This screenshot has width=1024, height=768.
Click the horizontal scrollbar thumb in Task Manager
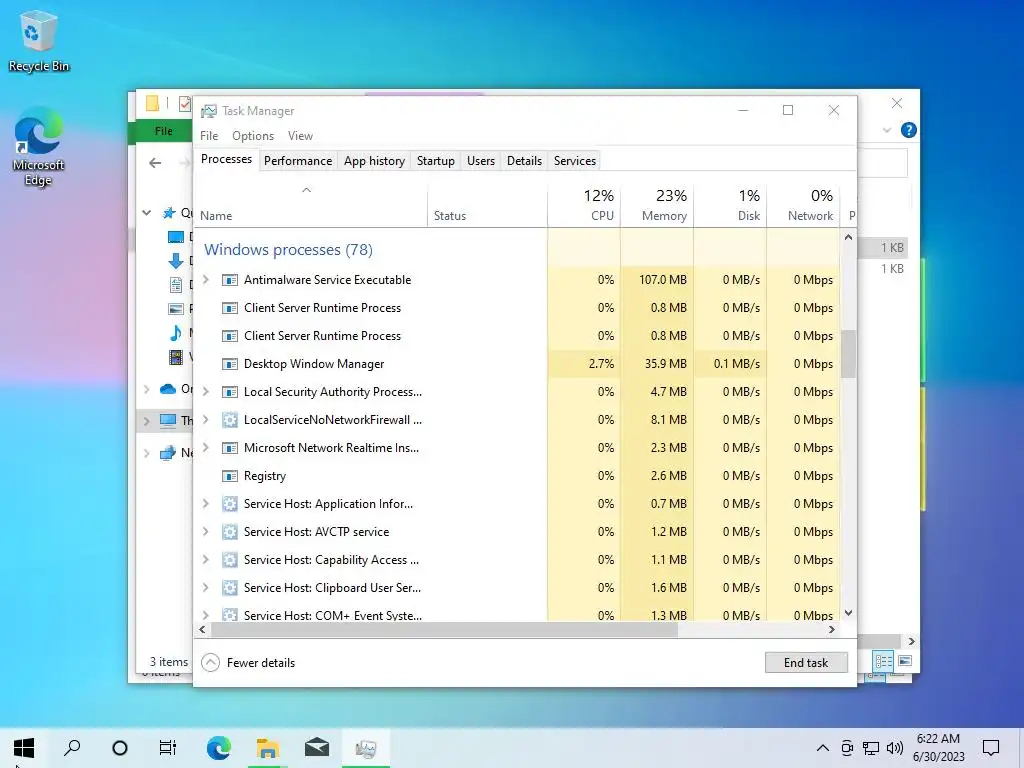(x=445, y=630)
